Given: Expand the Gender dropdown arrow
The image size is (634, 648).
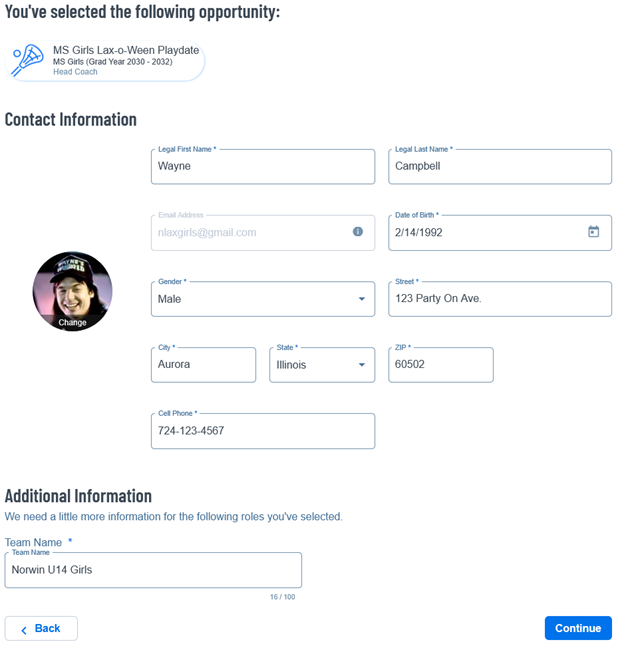Looking at the screenshot, I should tap(362, 299).
